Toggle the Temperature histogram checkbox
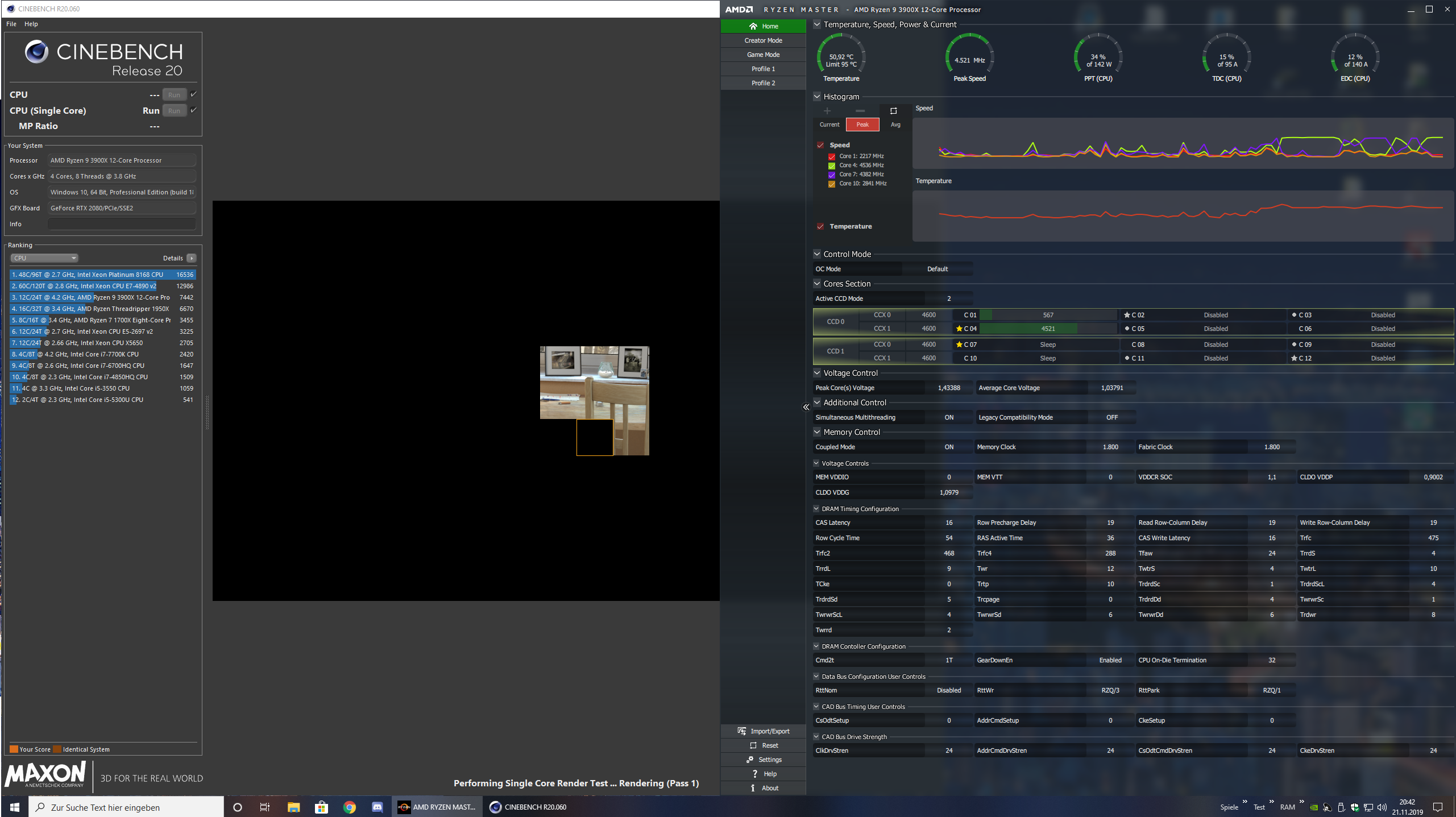The image size is (1456, 817). point(820,226)
